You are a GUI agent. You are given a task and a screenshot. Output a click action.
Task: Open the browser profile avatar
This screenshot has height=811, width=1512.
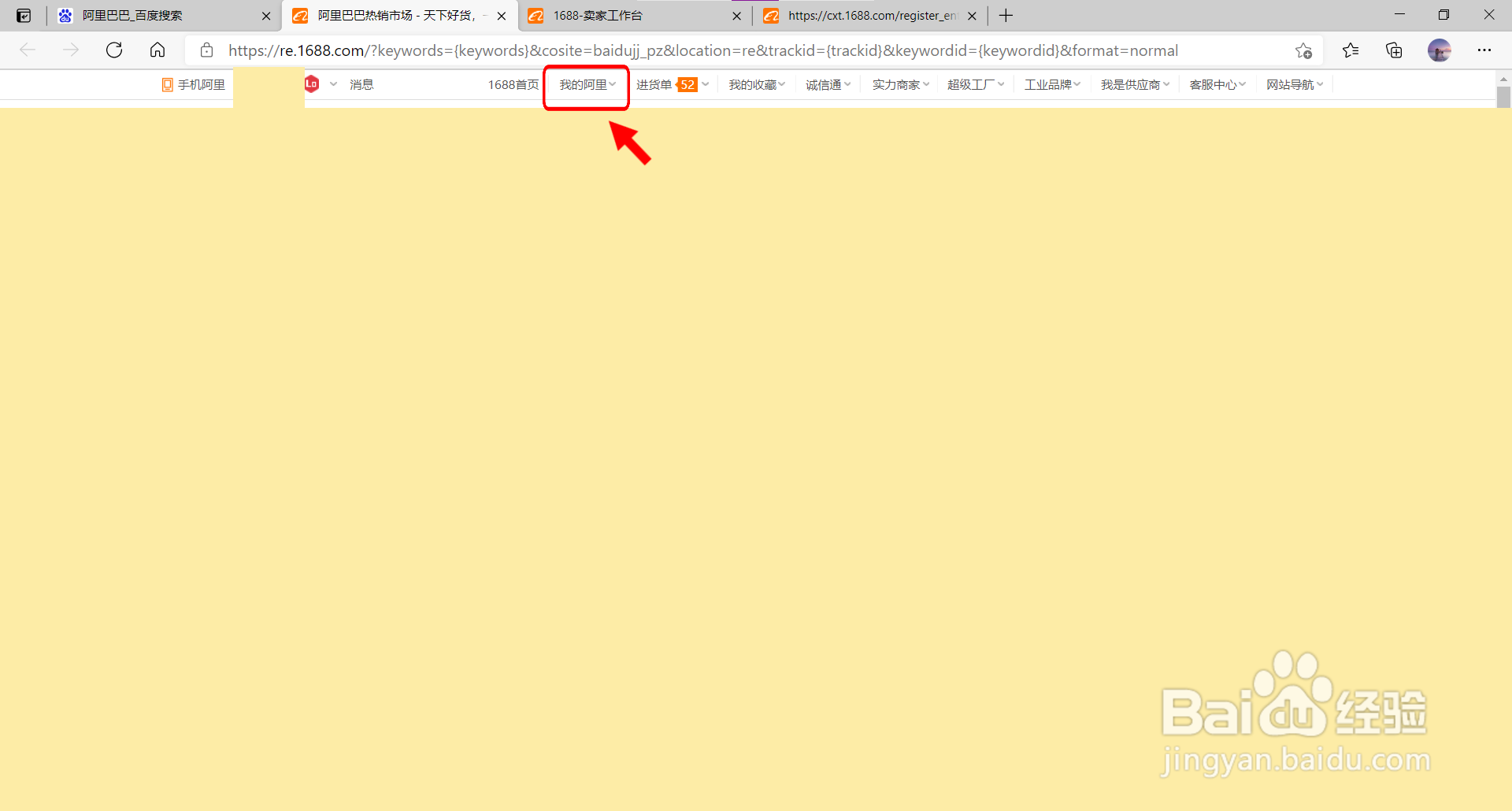coord(1440,50)
